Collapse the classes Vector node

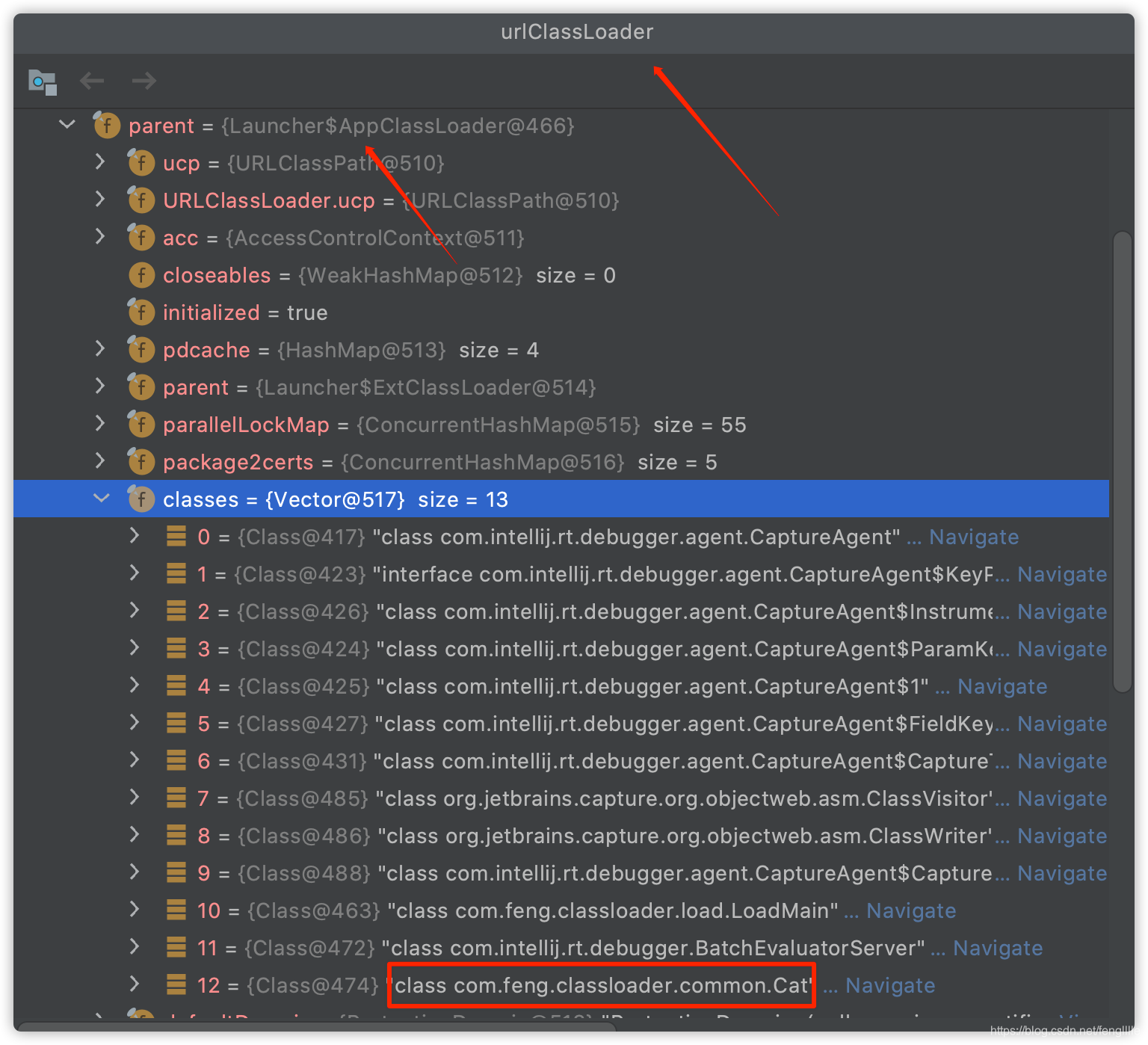tap(101, 498)
